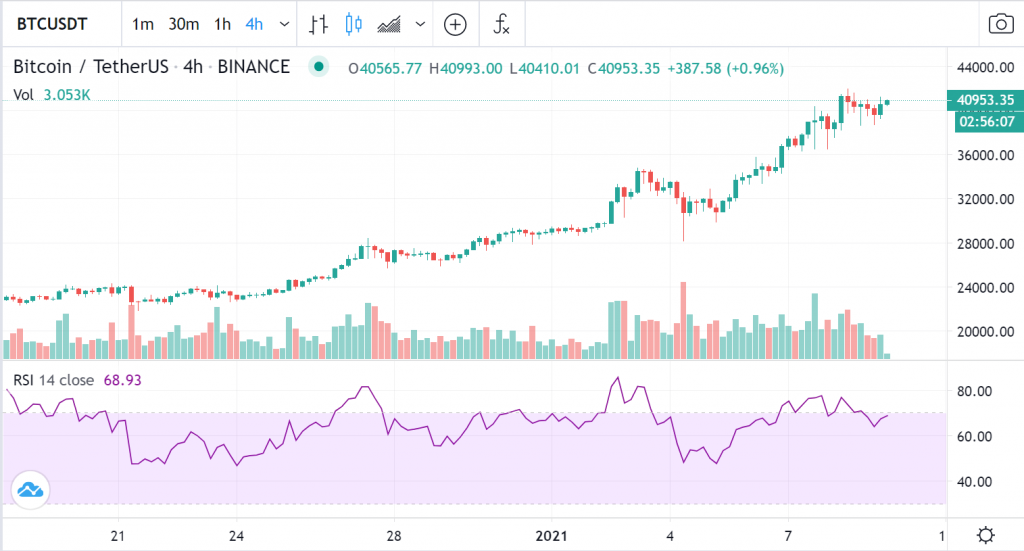Switch to the 30m timeframe
Screen dimensions: 1024x551
(x=183, y=23)
